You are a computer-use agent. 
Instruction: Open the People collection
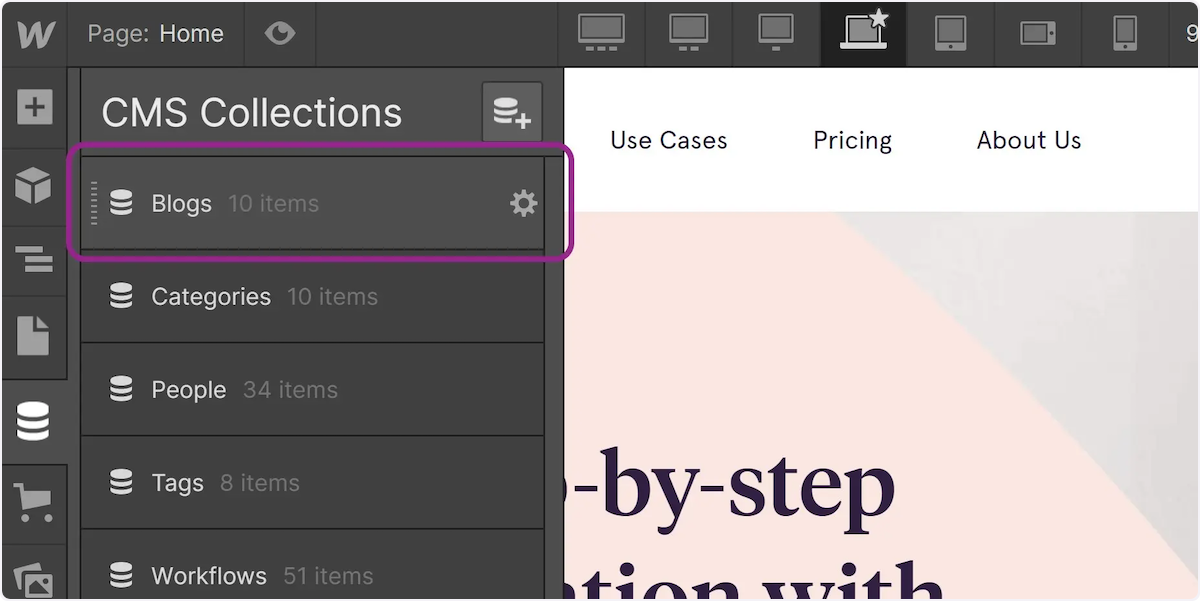coord(312,390)
